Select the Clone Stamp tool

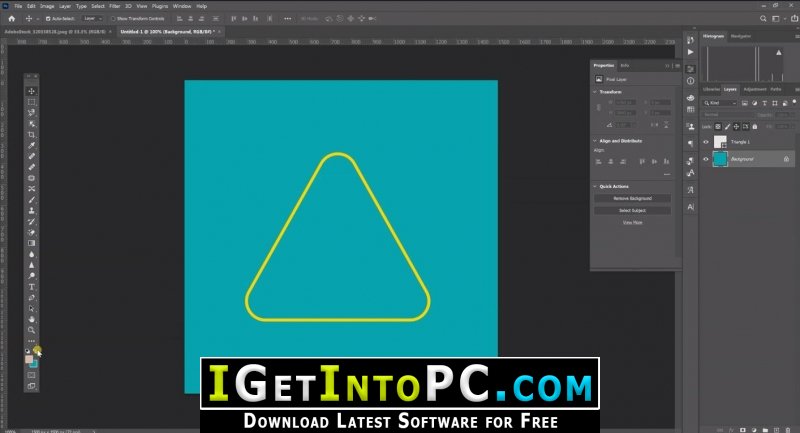tap(32, 211)
